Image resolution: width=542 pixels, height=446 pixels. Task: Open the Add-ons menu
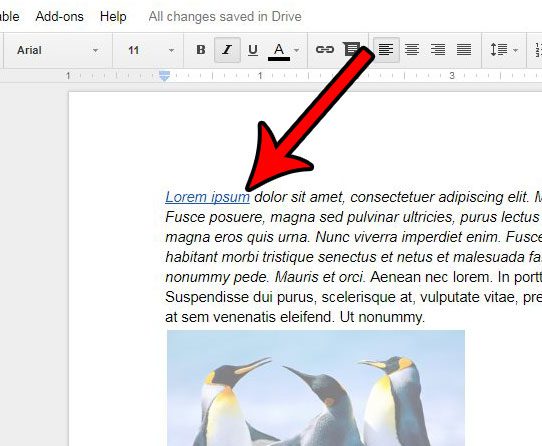point(59,17)
